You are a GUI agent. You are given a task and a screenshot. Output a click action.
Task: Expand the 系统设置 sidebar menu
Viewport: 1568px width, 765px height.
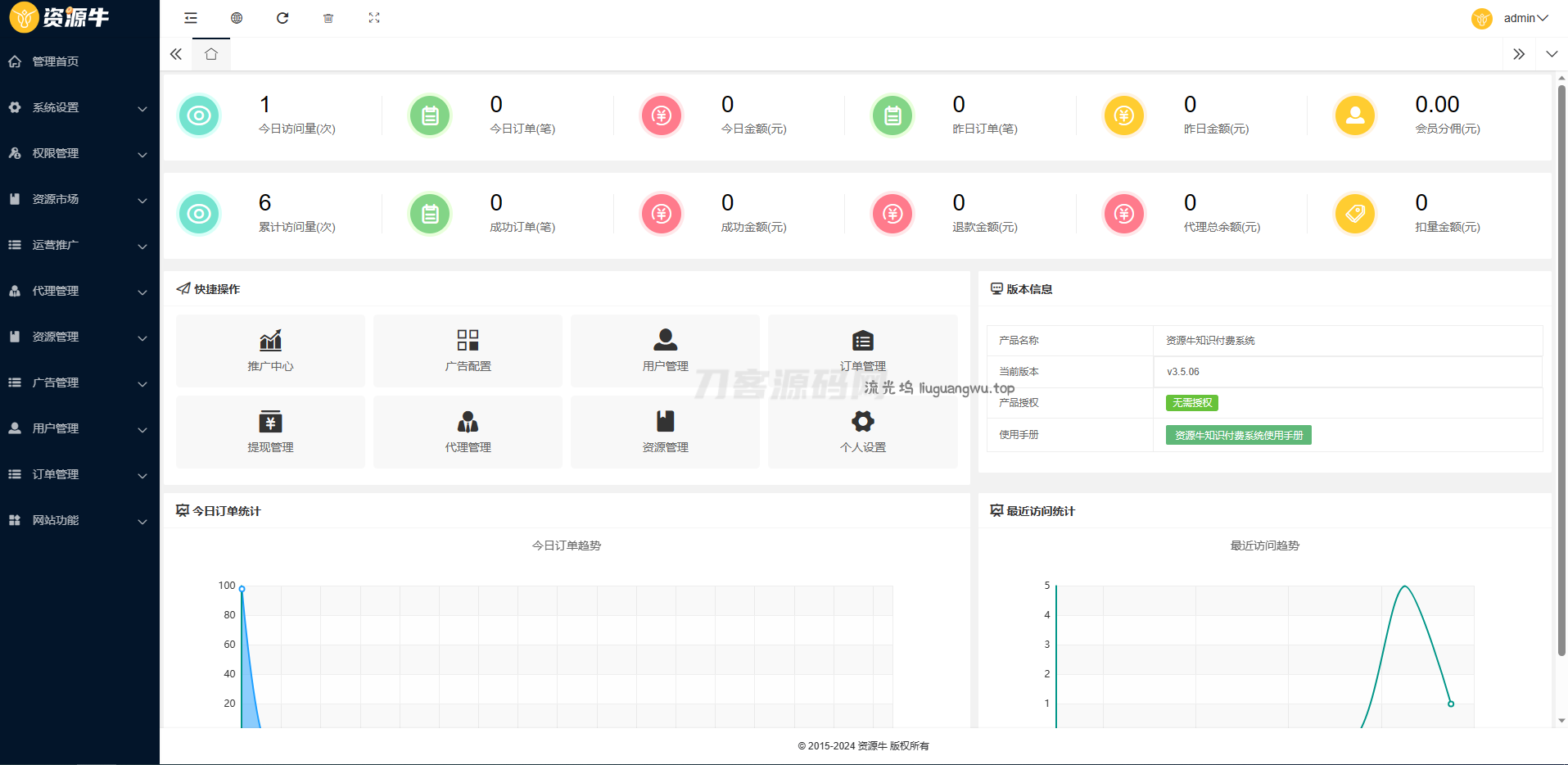79,107
